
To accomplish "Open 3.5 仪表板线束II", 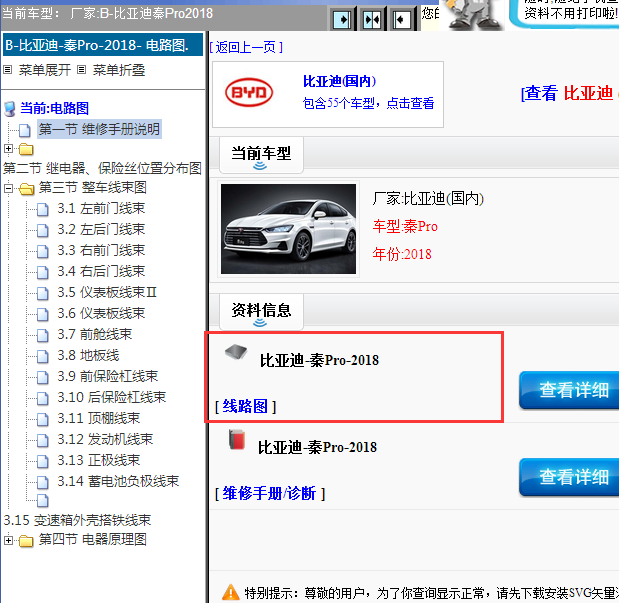I will (x=107, y=293).
